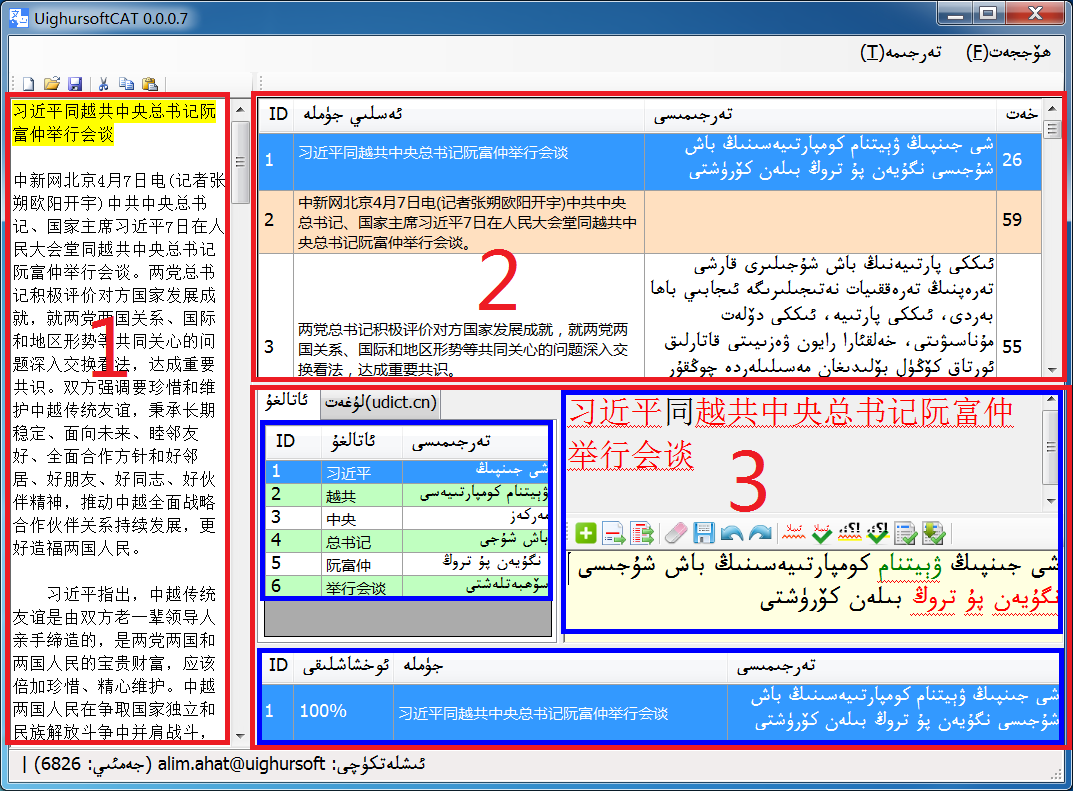The width and height of the screenshot is (1073, 791).
Task: Click the segment table scrollbar up arrow
Action: [1052, 108]
